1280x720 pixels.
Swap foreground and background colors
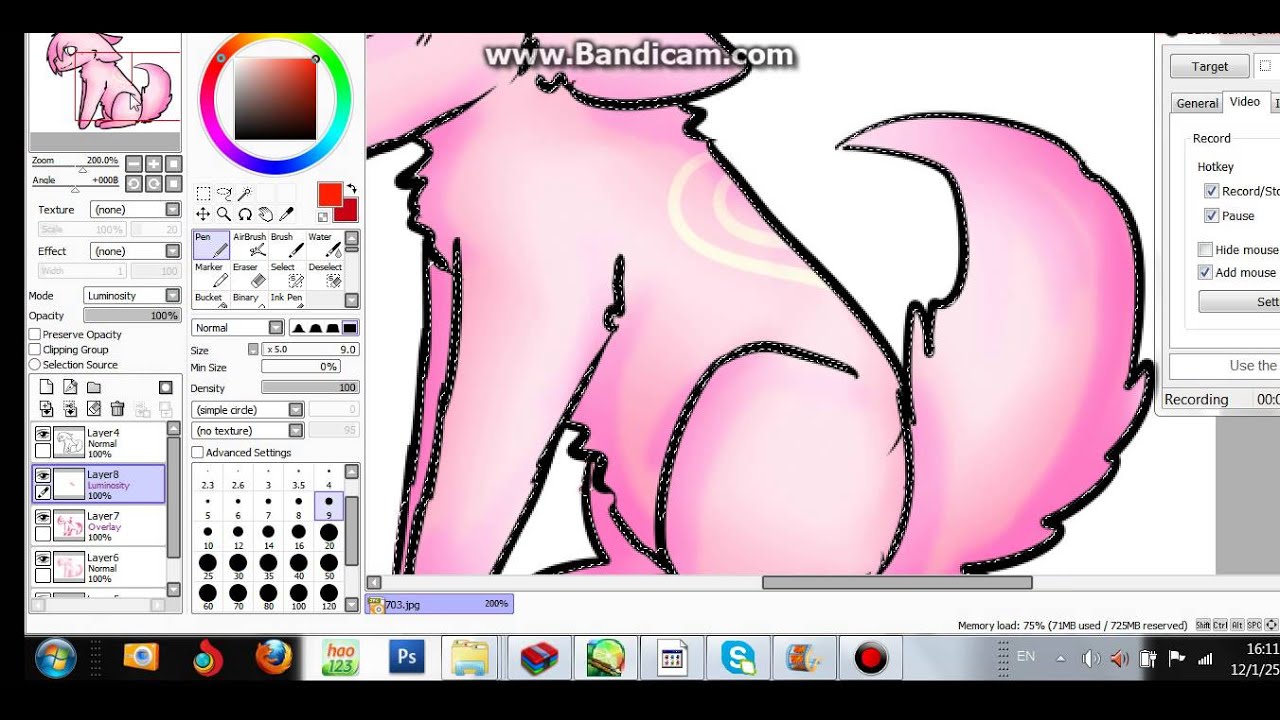pos(351,189)
